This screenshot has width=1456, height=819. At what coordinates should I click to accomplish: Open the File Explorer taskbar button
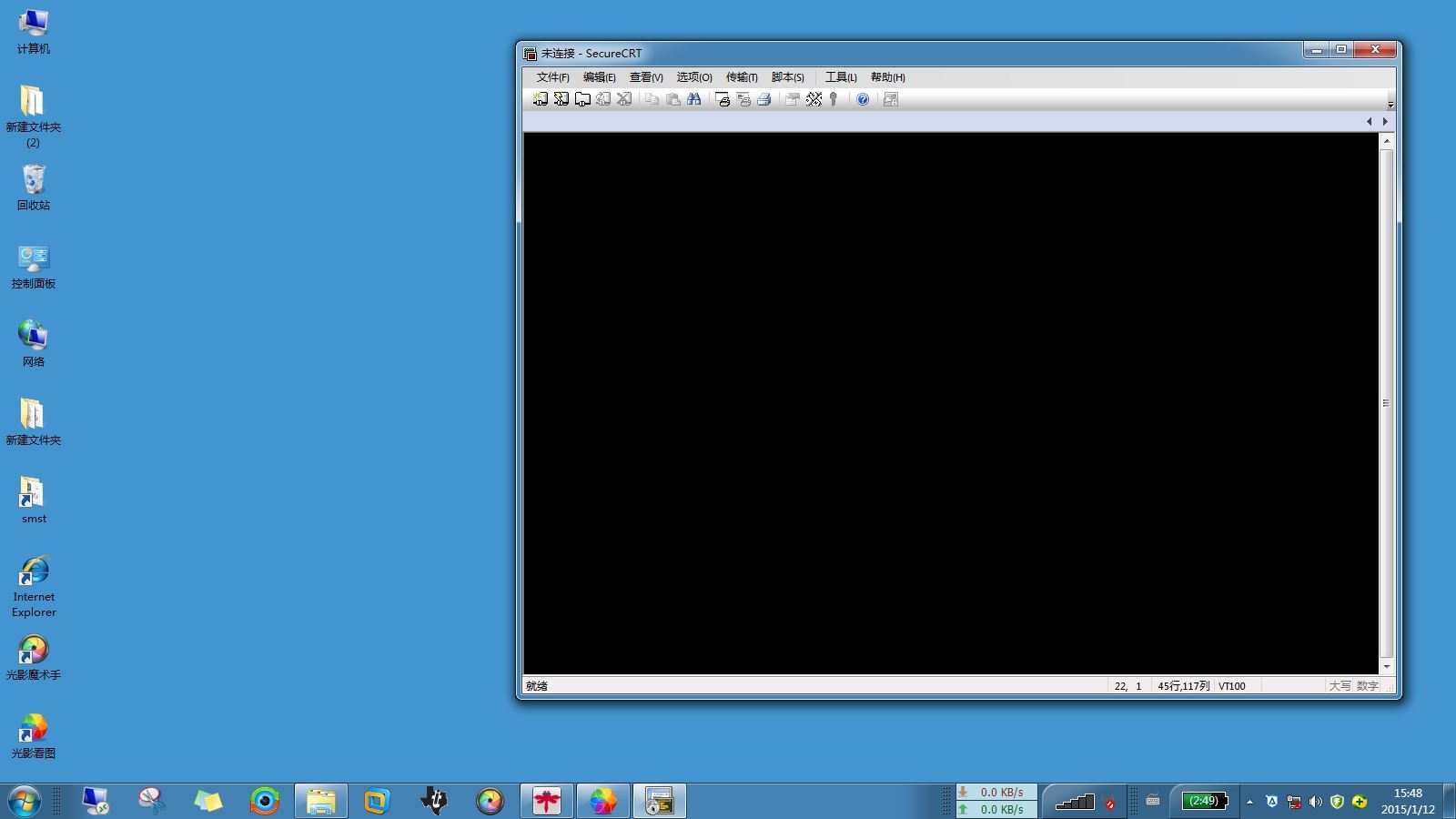click(x=321, y=801)
